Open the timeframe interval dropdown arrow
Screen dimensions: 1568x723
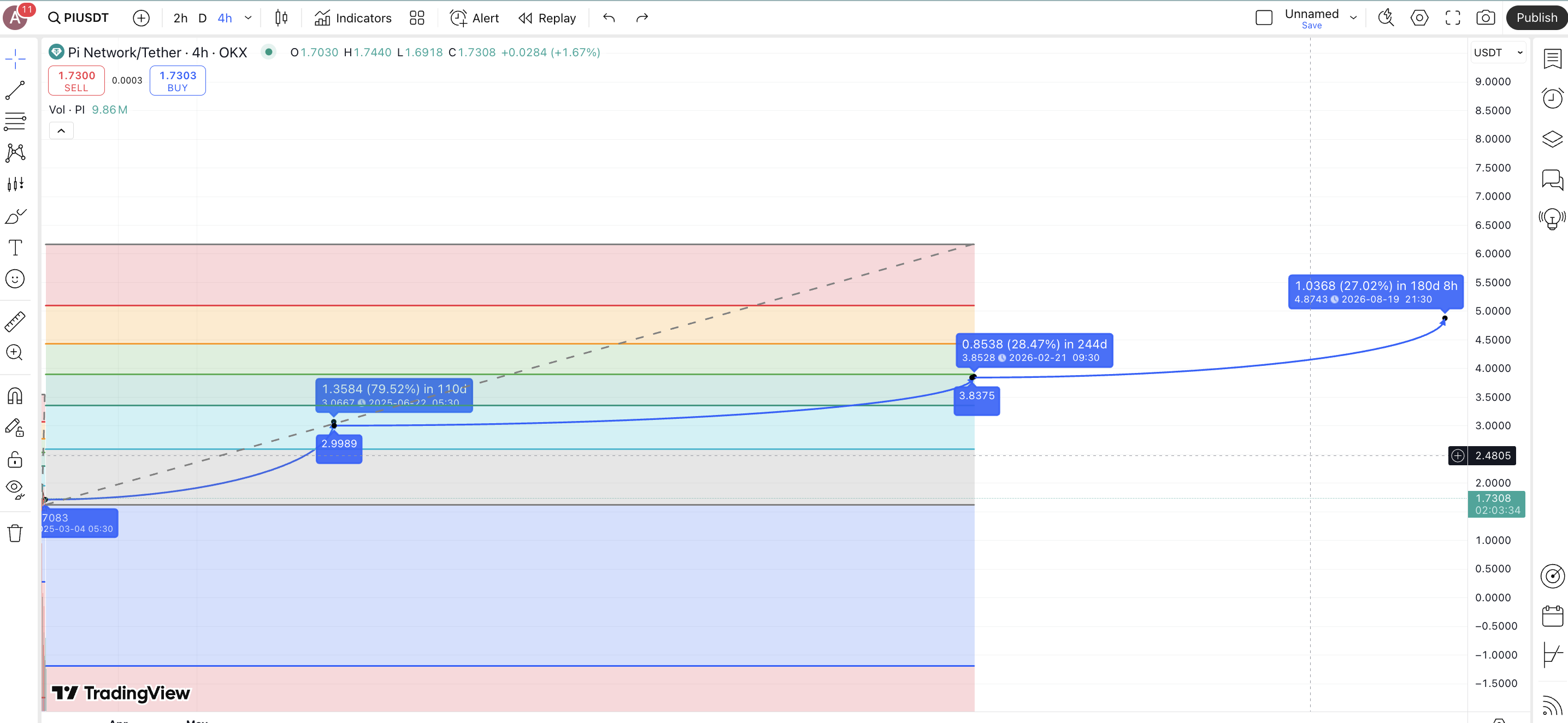[x=249, y=17]
